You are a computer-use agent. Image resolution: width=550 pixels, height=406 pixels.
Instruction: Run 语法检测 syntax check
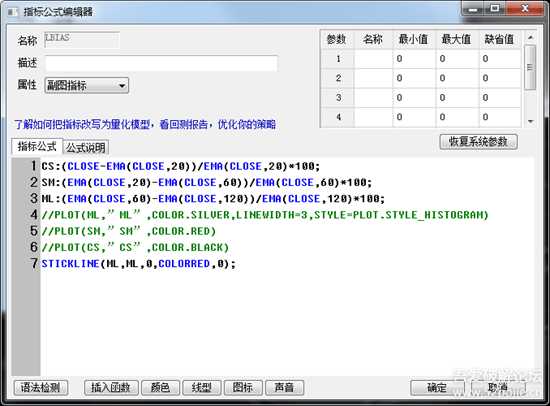coord(41,388)
